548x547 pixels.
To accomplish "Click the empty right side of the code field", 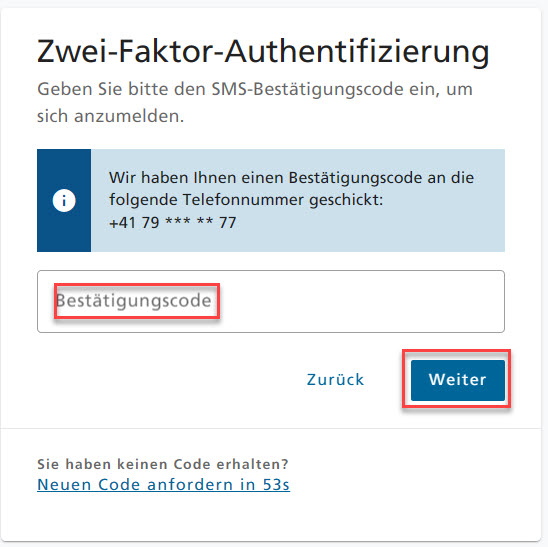I will [x=362, y=301].
